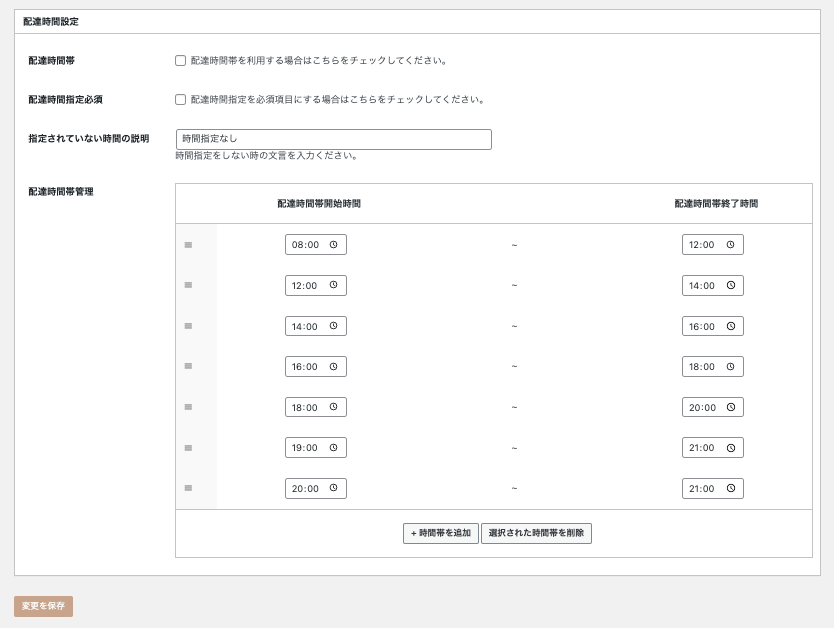
Task: Click clock icon in 08:00 start time
Action: coord(334,244)
